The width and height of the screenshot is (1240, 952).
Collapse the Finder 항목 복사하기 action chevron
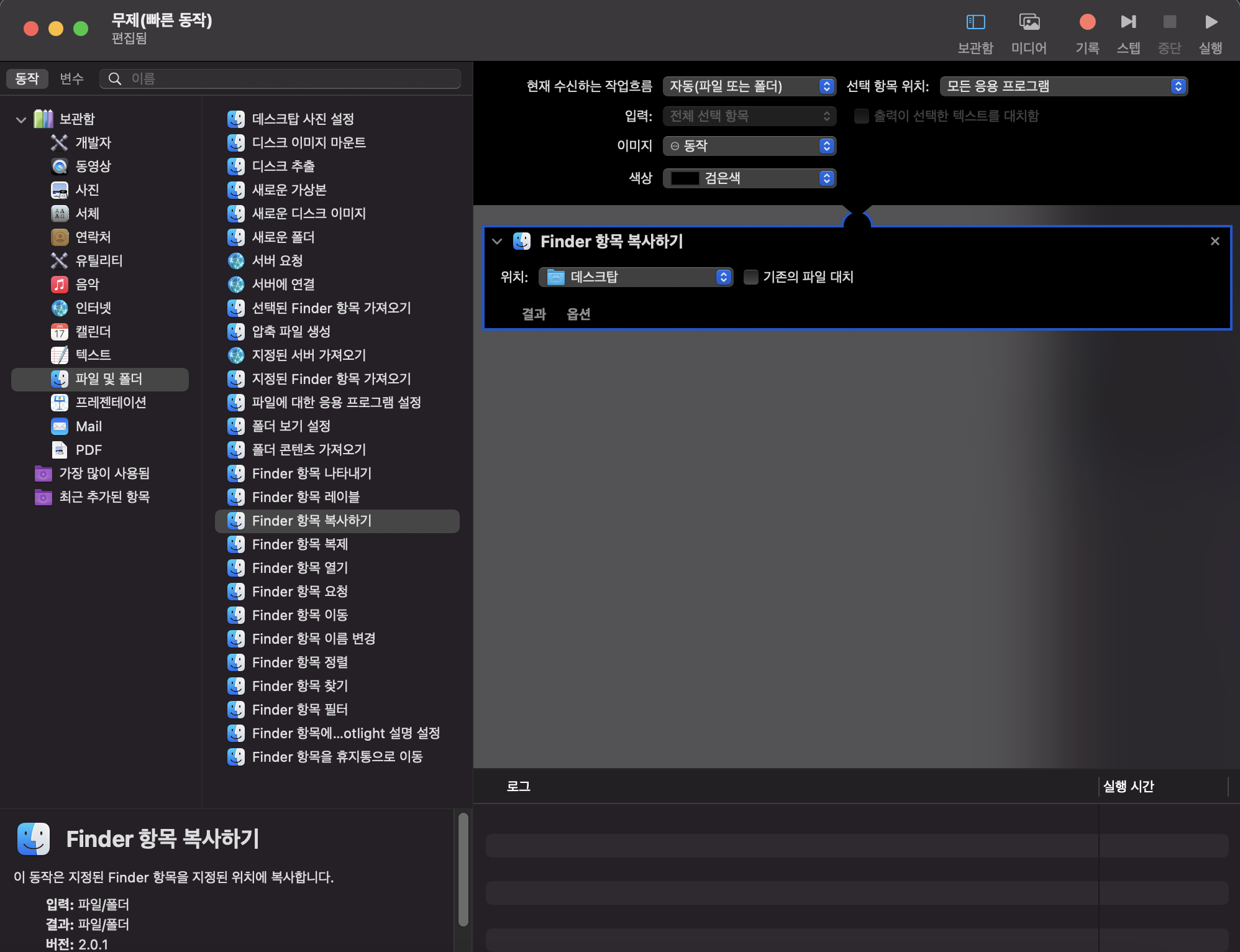point(497,241)
